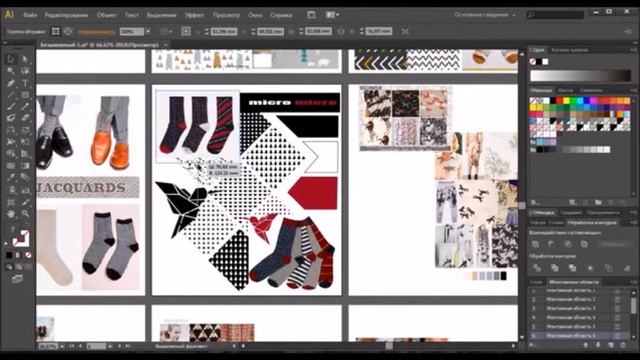Move artboard up with arrow button

click(586, 345)
